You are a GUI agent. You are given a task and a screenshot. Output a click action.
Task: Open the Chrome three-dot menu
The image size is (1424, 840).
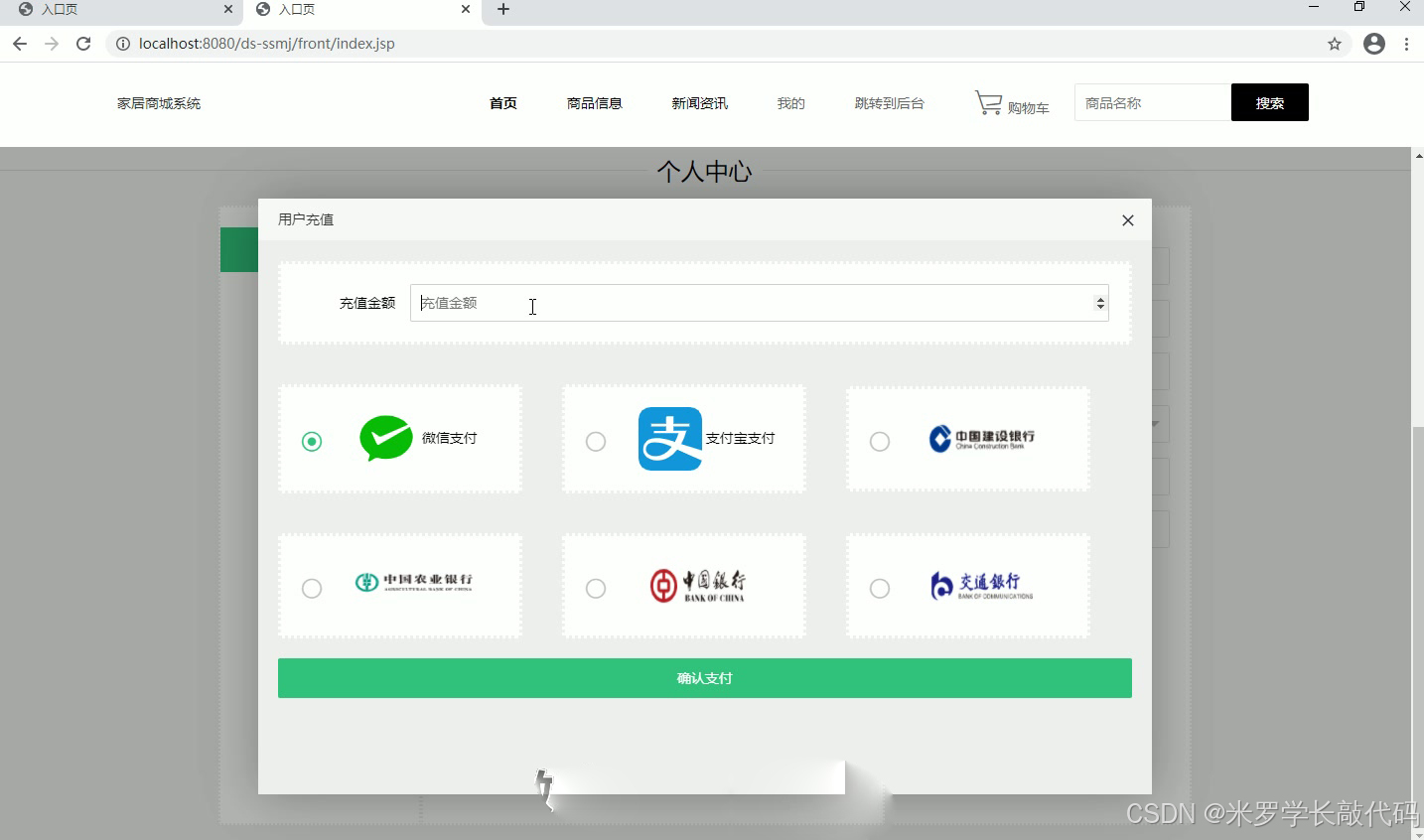pyautogui.click(x=1407, y=44)
